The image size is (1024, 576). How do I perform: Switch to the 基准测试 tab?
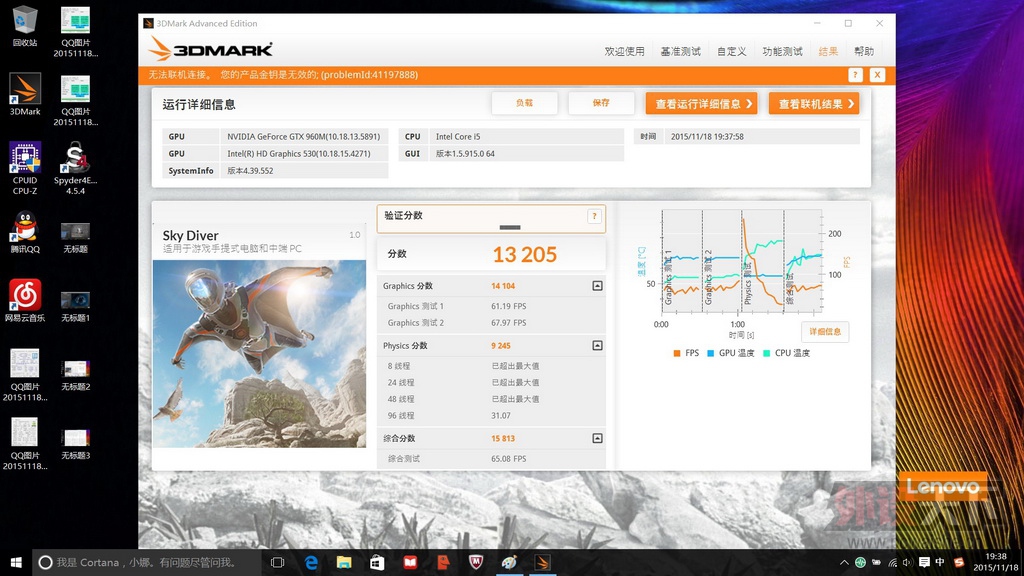(680, 51)
